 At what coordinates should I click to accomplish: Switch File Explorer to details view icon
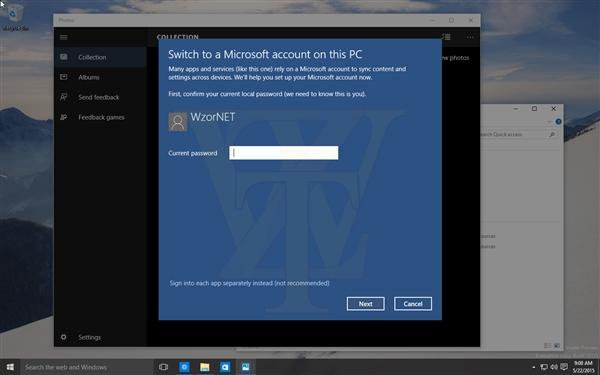[x=548, y=346]
